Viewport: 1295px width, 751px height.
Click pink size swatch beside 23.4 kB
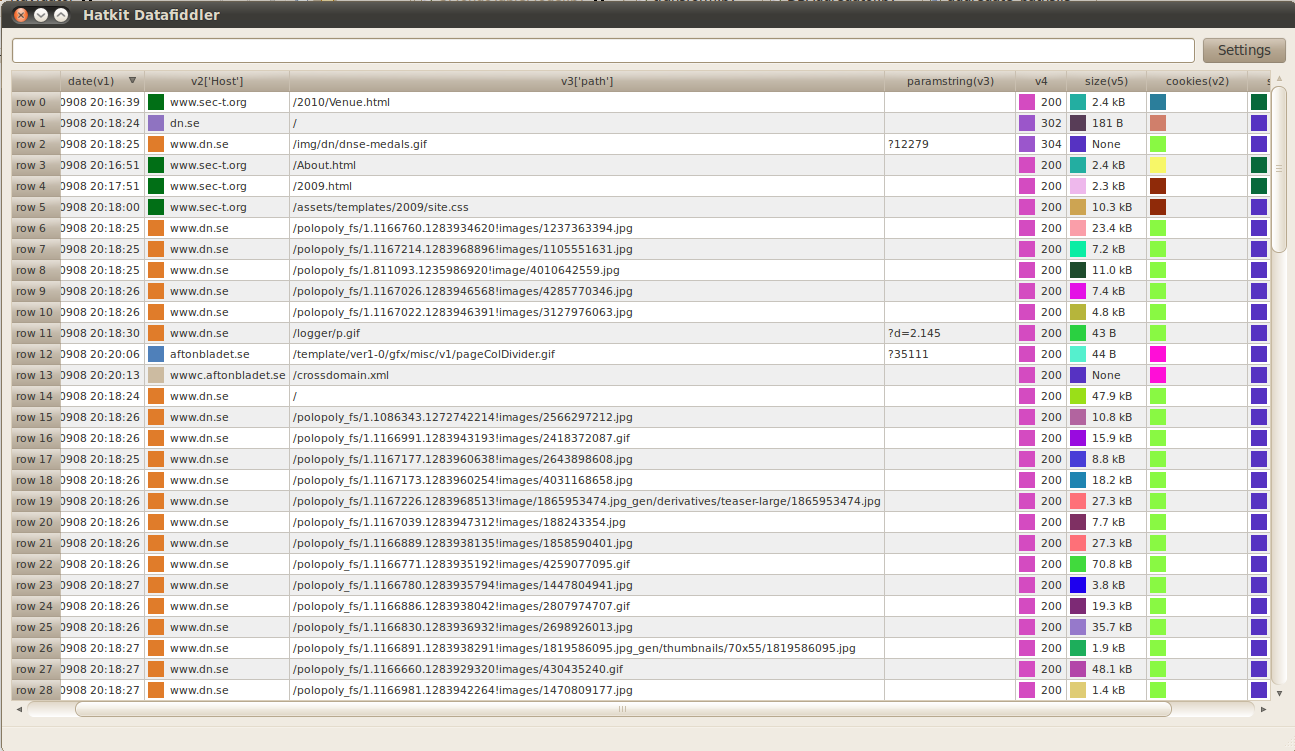pos(1078,228)
